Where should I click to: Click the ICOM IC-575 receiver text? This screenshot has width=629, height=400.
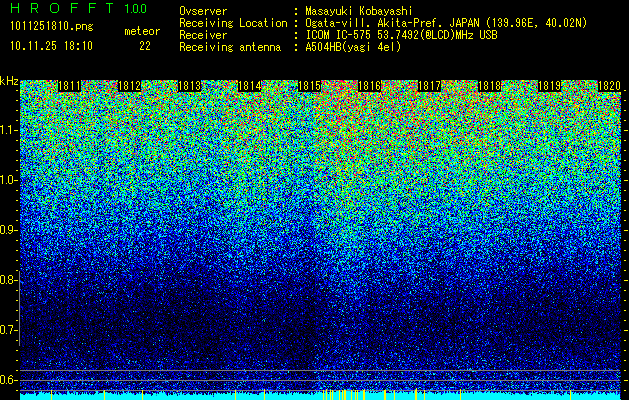[x=401, y=35]
